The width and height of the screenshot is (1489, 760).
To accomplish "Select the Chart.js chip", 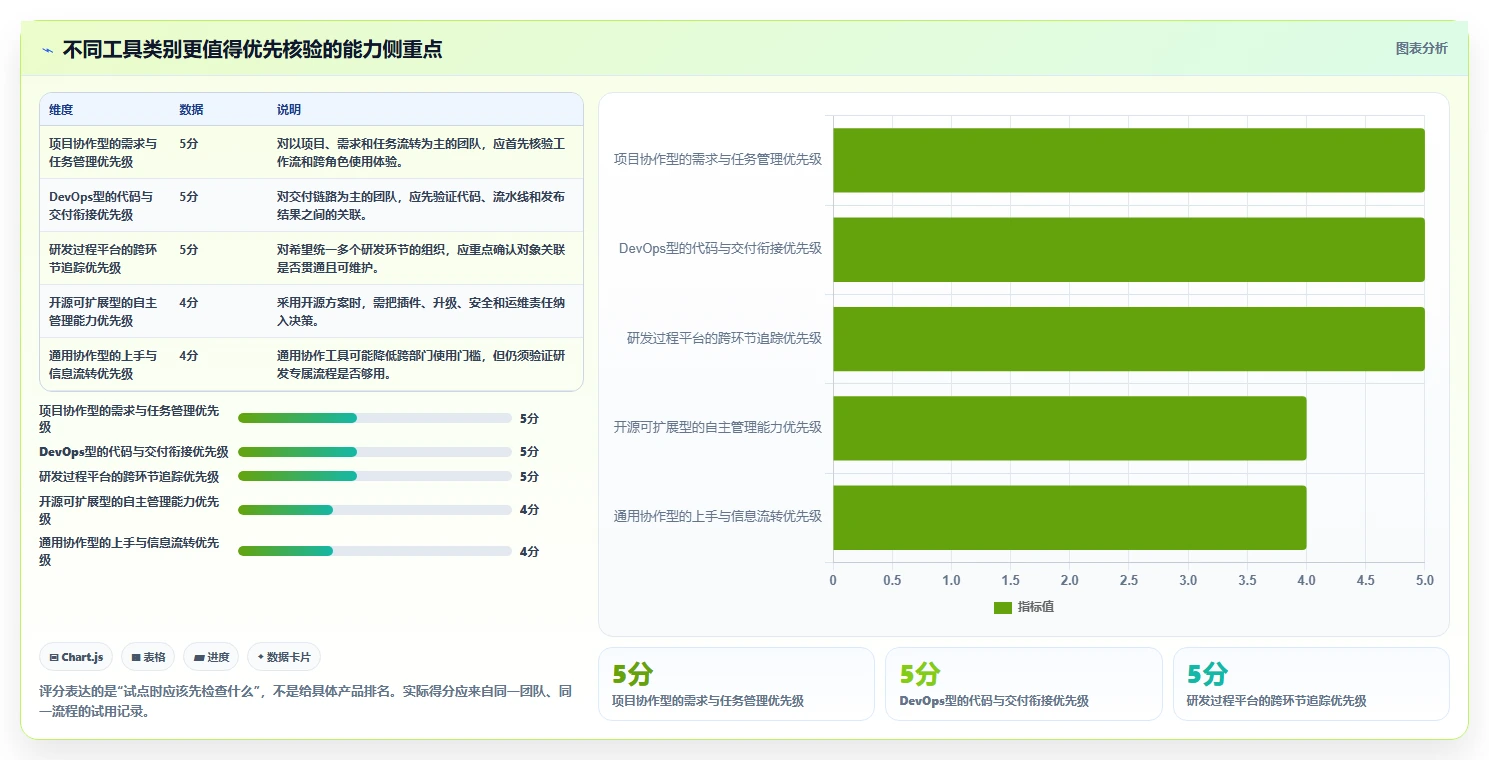I will (77, 657).
